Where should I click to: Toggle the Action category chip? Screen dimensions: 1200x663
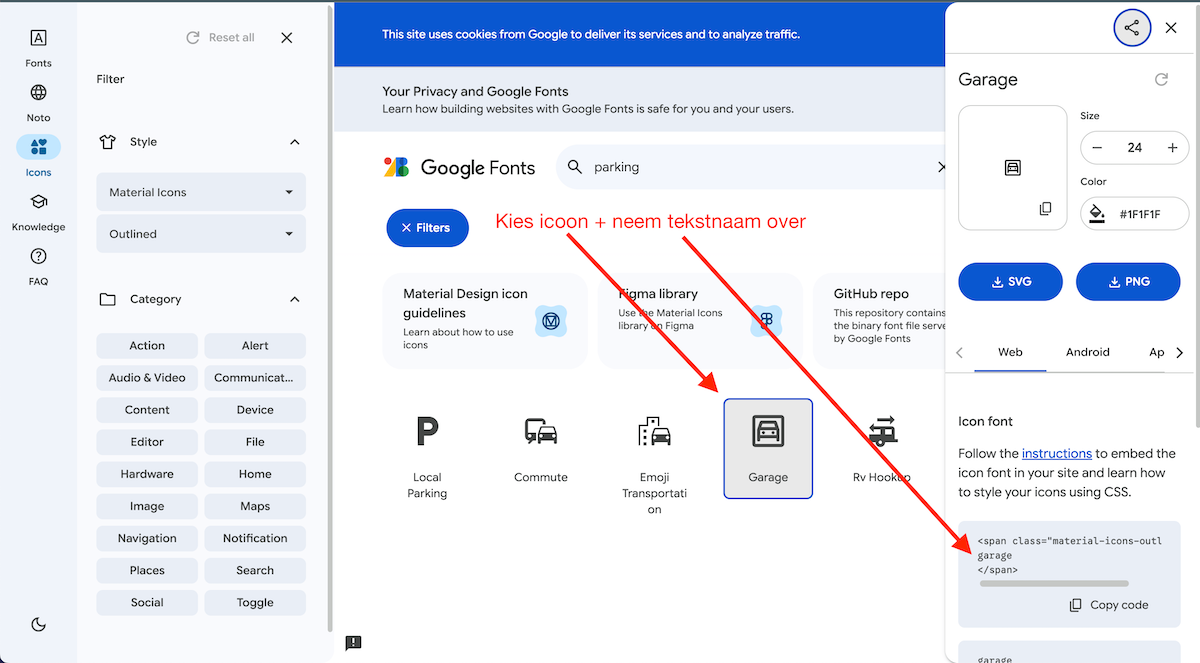click(147, 346)
